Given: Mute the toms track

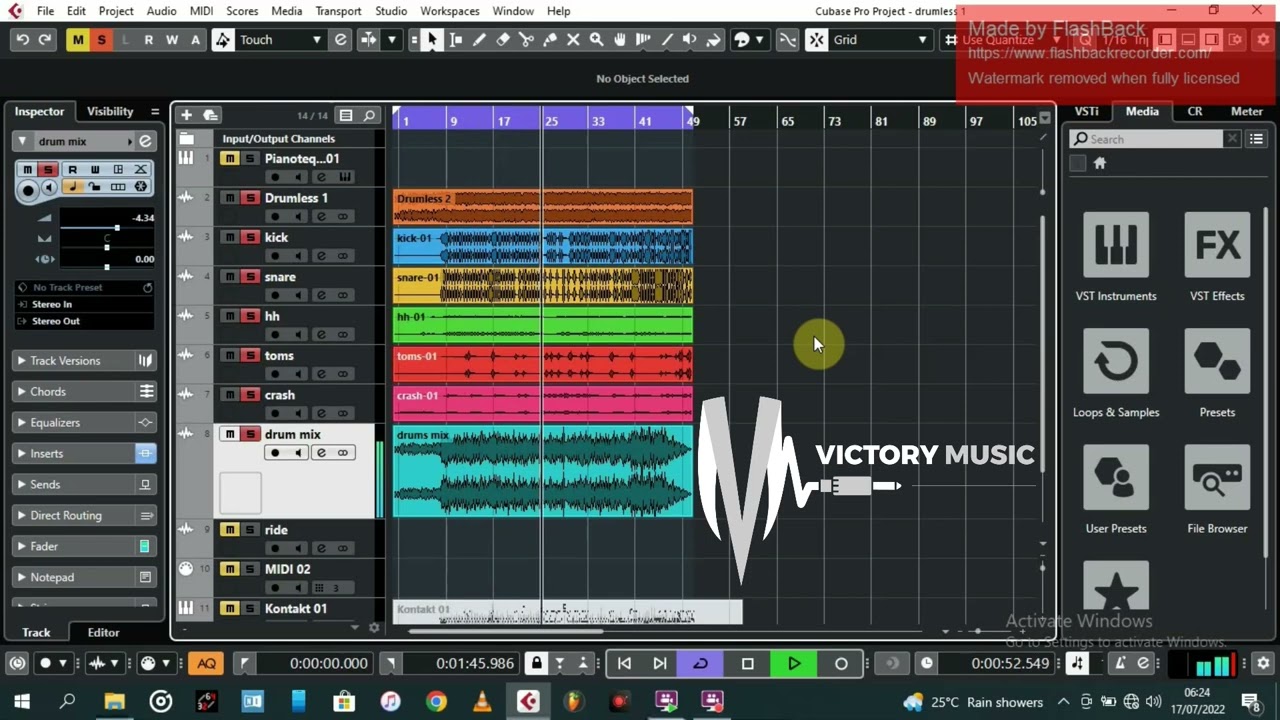Looking at the screenshot, I should click(x=230, y=355).
